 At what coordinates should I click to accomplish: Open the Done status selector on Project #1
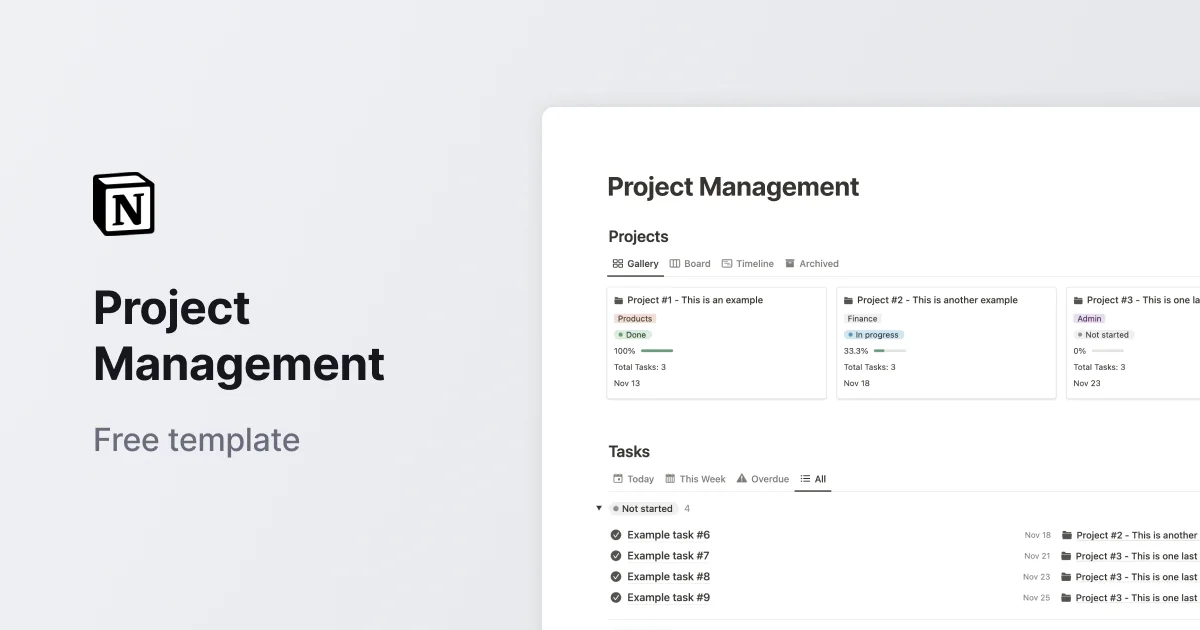click(x=633, y=334)
